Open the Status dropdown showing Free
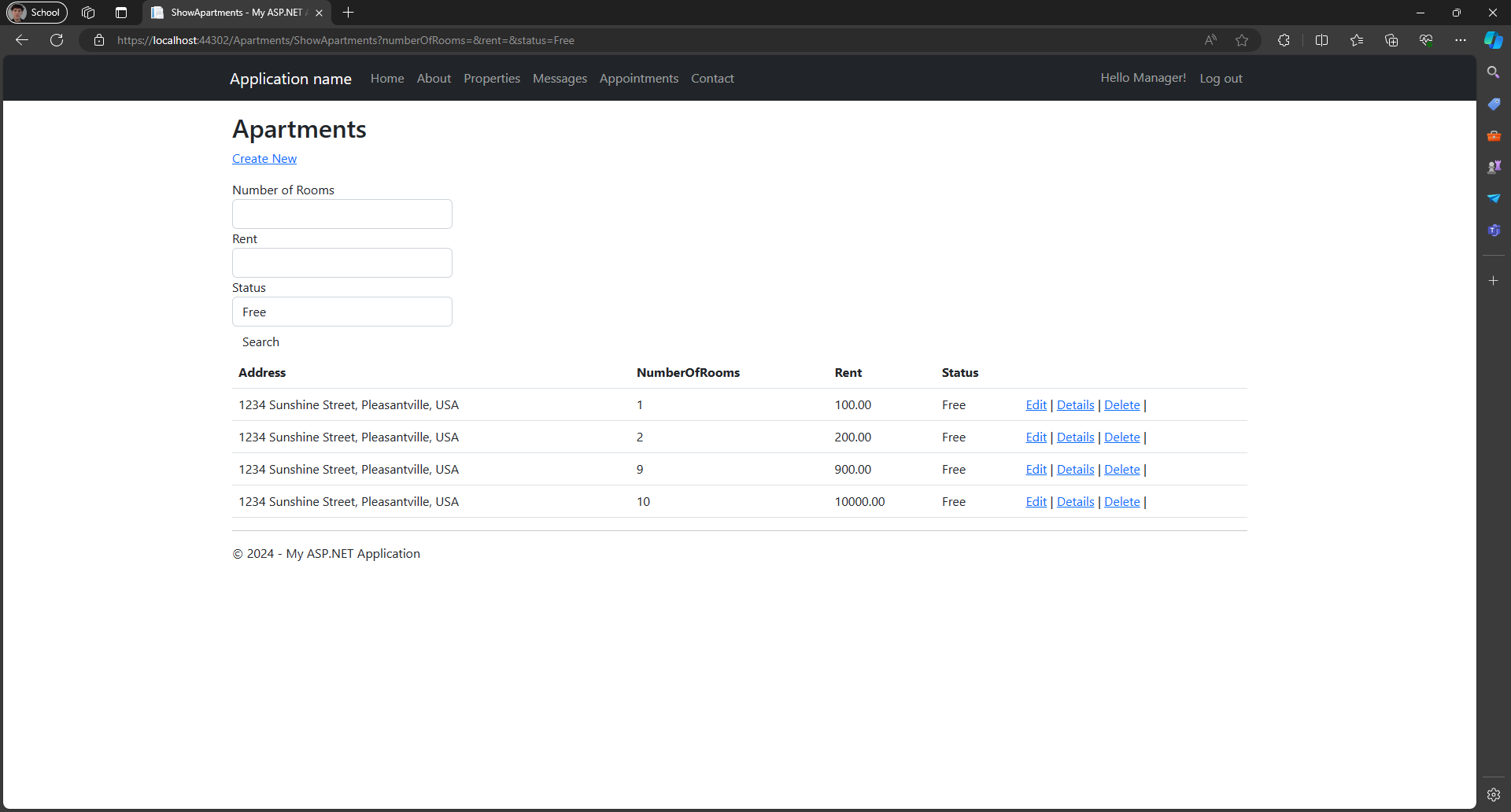Screen dimensions: 1511x812 tap(342, 312)
